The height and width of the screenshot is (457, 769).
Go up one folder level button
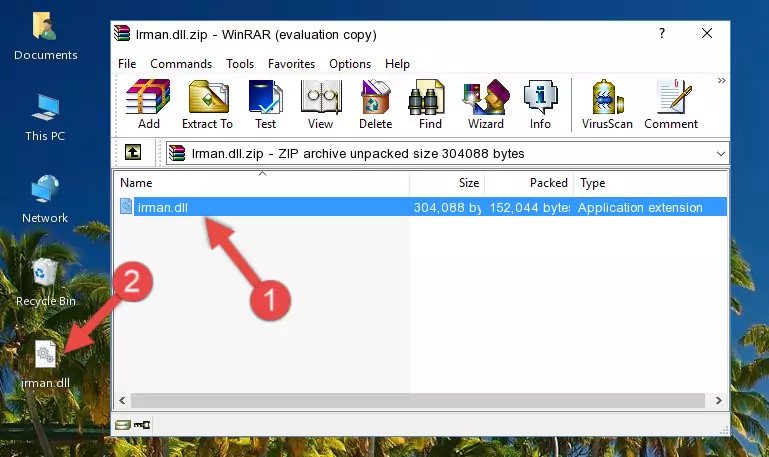133,152
